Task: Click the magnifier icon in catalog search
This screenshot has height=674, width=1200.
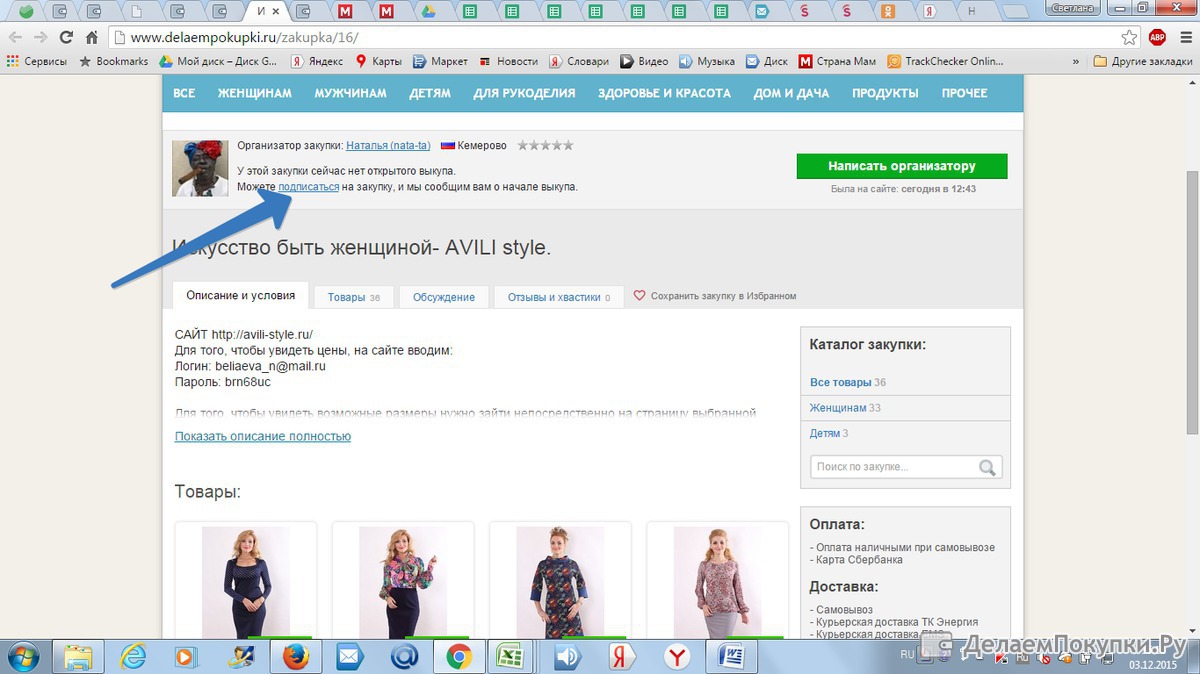Action: click(987, 467)
